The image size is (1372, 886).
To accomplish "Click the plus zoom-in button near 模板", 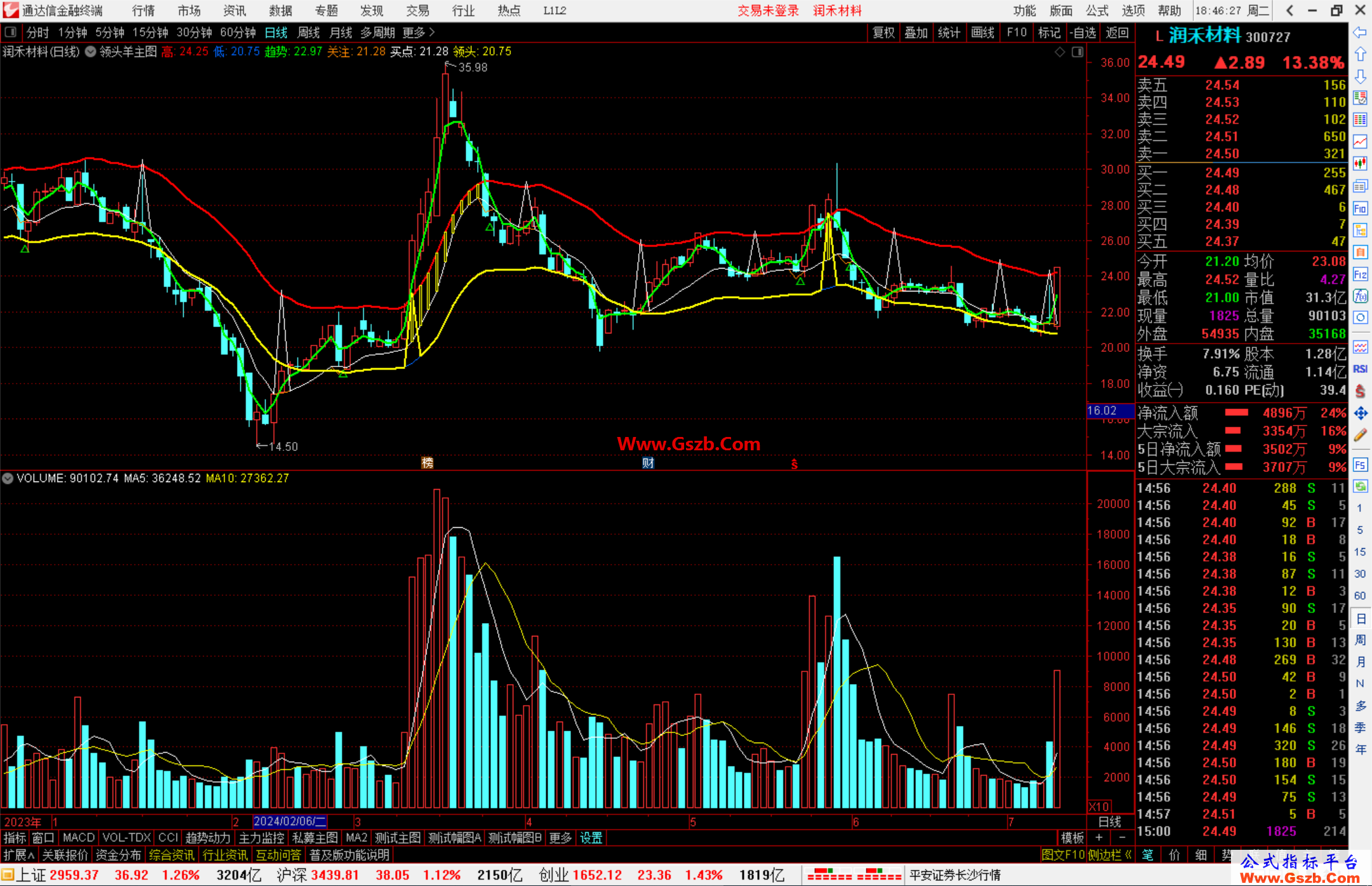I will tap(1099, 838).
